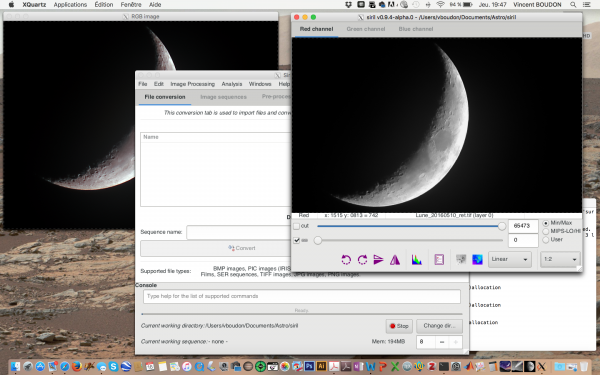
Task: Select Min/Max display range radio
Action: pos(546,223)
